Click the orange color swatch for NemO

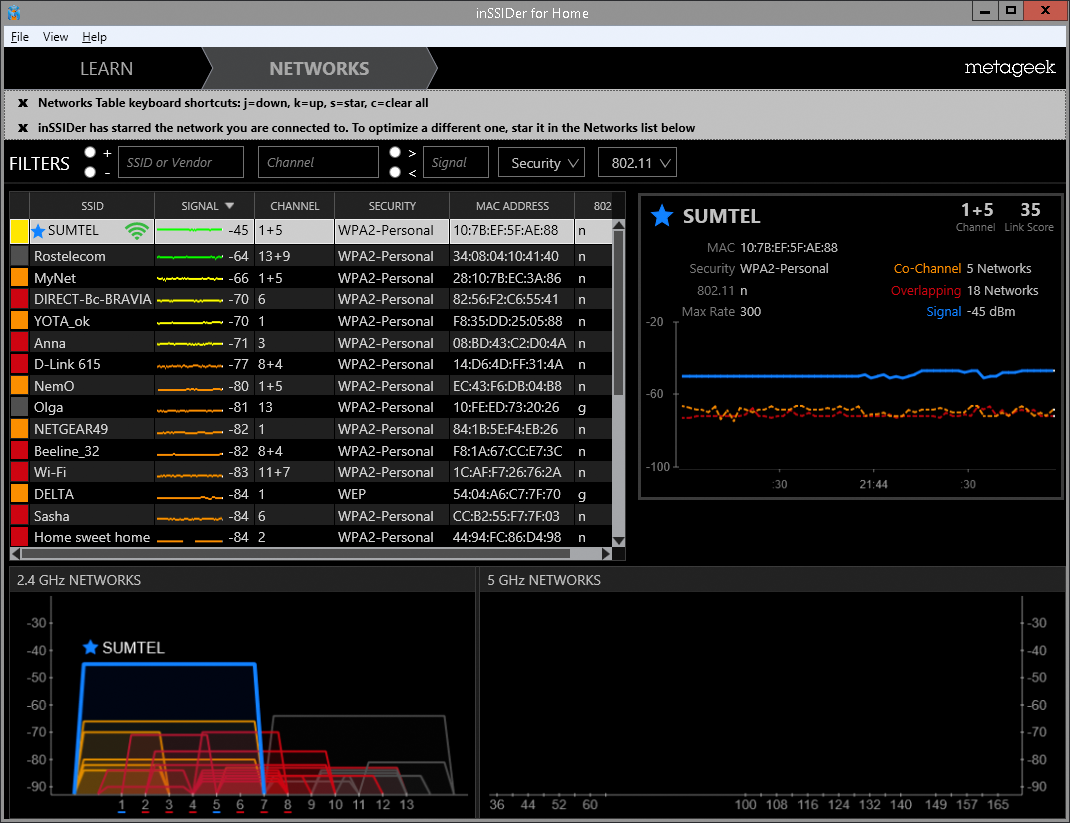pyautogui.click(x=20, y=386)
